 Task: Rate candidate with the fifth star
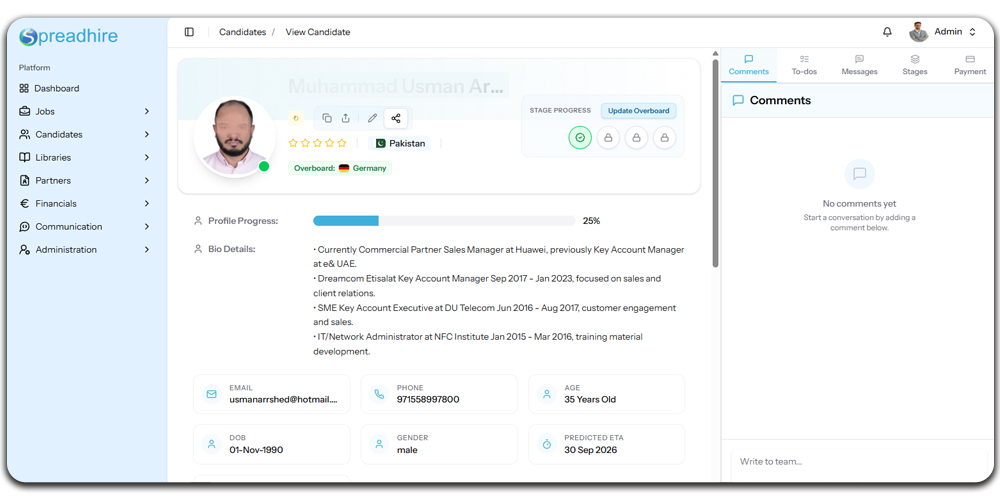342,143
